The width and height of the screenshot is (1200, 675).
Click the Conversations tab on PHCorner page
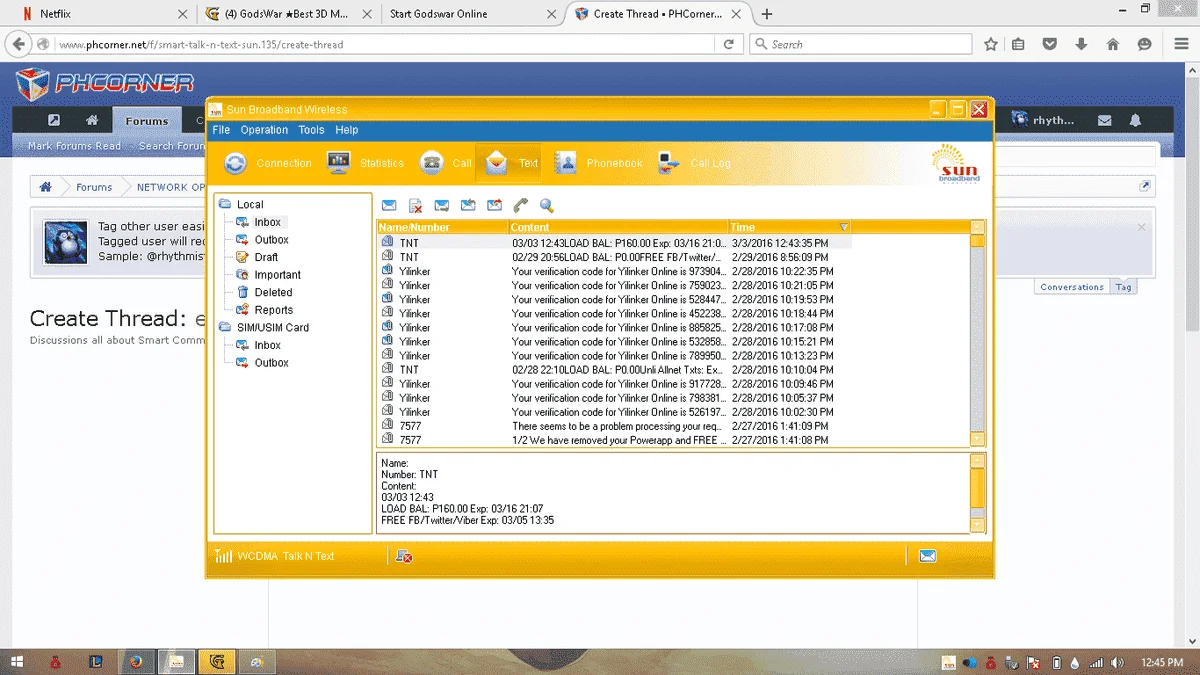point(1071,287)
